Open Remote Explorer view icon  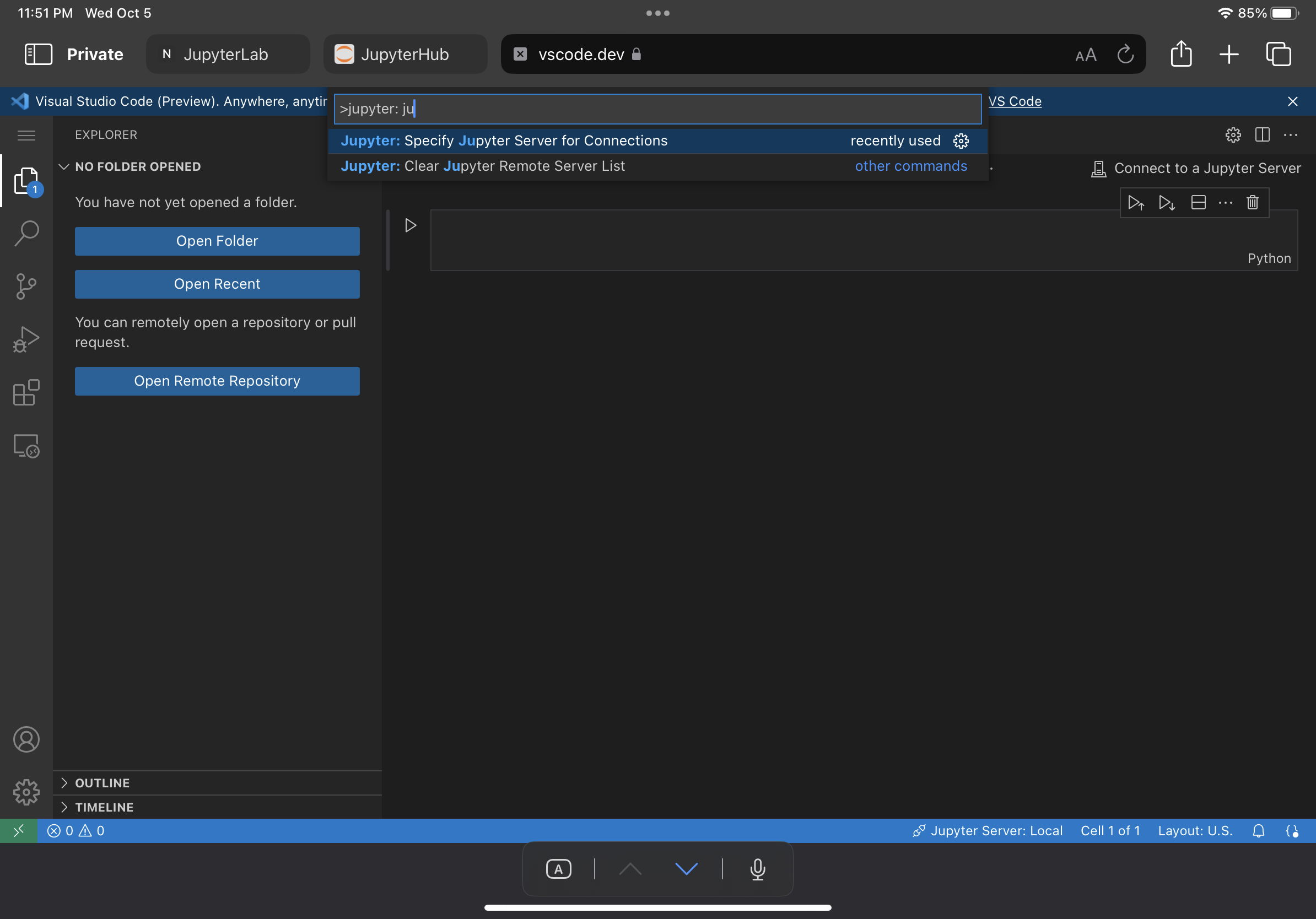pos(26,446)
